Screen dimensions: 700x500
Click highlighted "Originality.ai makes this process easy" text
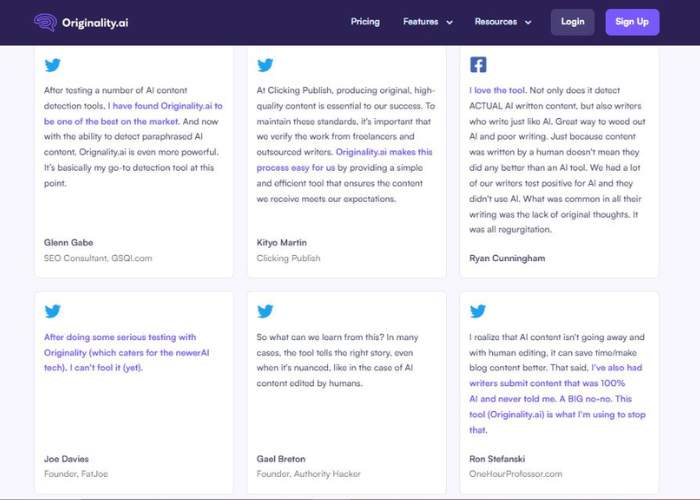344,160
